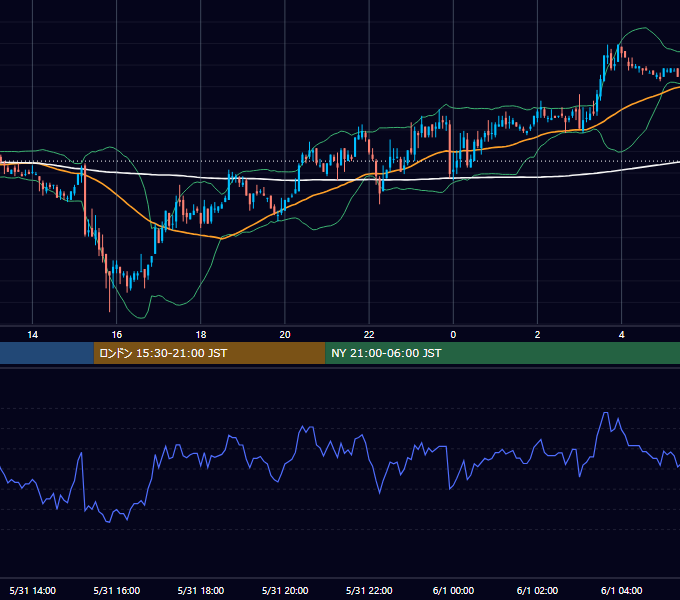Click the blue session bar before London
The width and height of the screenshot is (680, 600).
tap(47, 353)
